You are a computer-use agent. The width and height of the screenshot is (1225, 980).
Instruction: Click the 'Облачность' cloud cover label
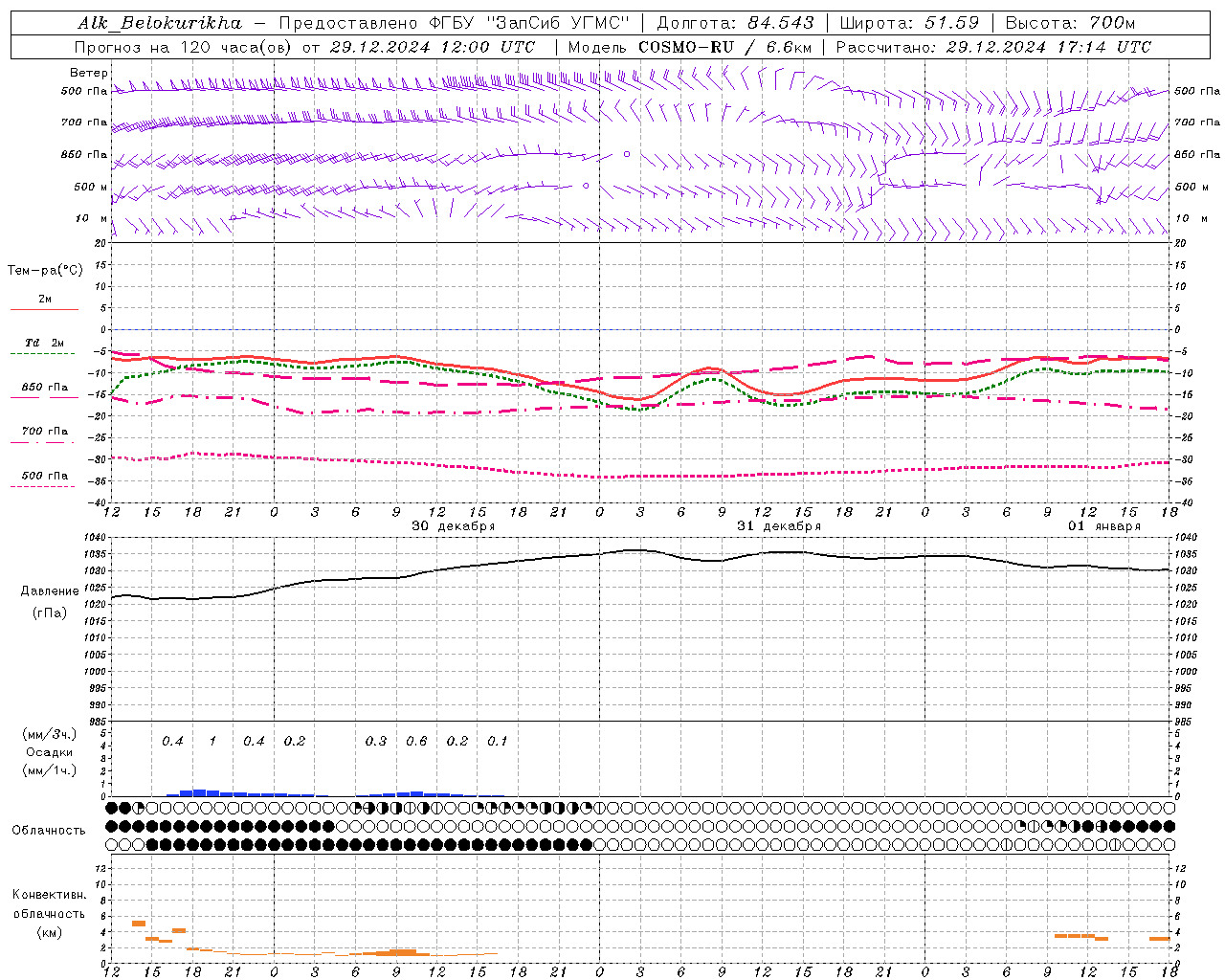click(x=48, y=830)
